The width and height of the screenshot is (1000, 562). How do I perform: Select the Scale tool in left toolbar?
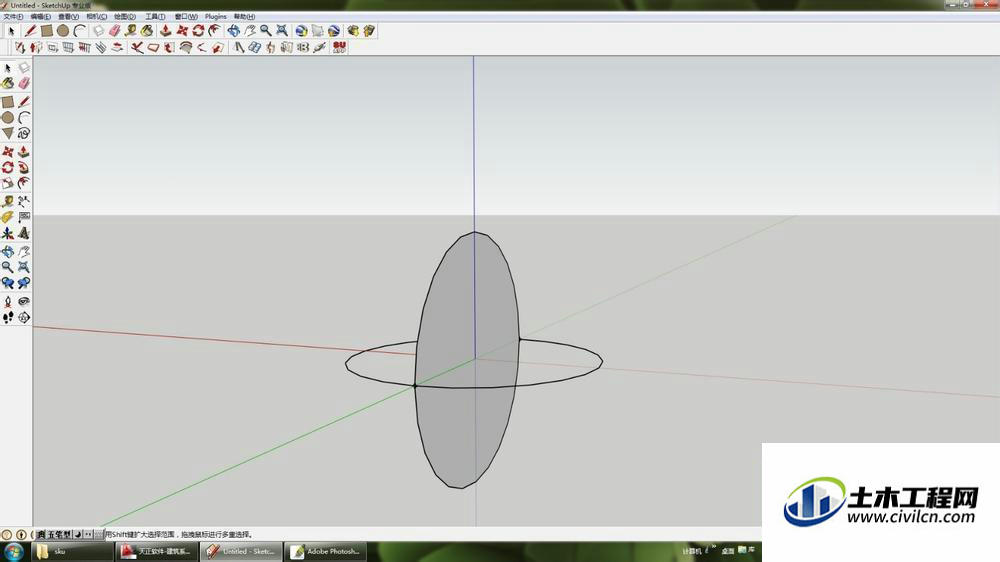(x=8, y=183)
